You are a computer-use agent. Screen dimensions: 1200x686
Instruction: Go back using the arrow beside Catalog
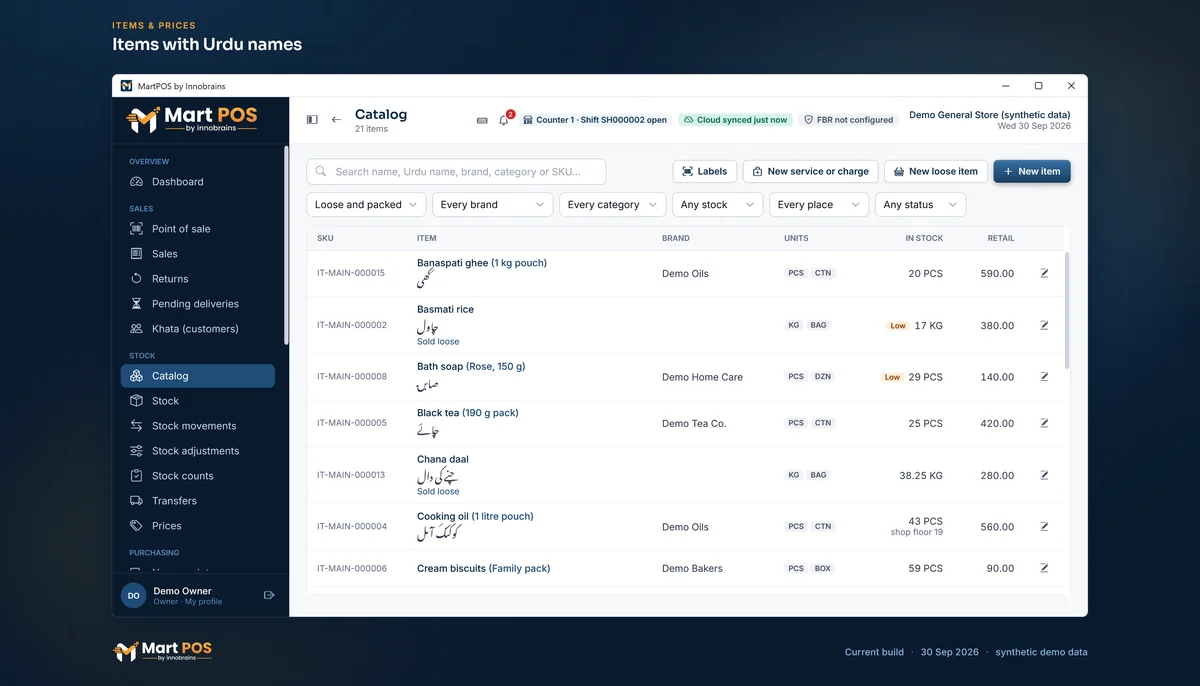pyautogui.click(x=337, y=120)
